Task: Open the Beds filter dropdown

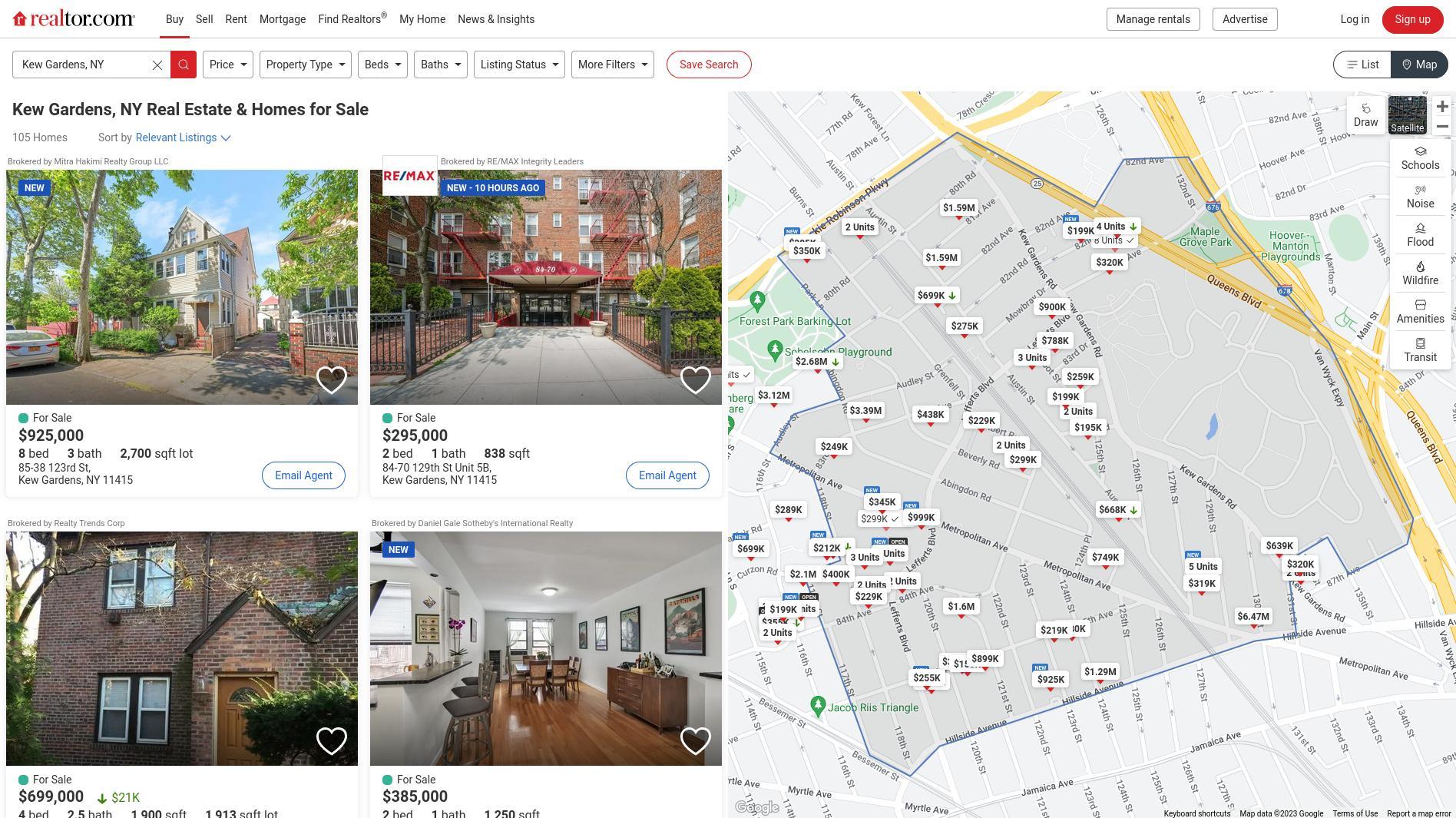Action: pyautogui.click(x=382, y=65)
